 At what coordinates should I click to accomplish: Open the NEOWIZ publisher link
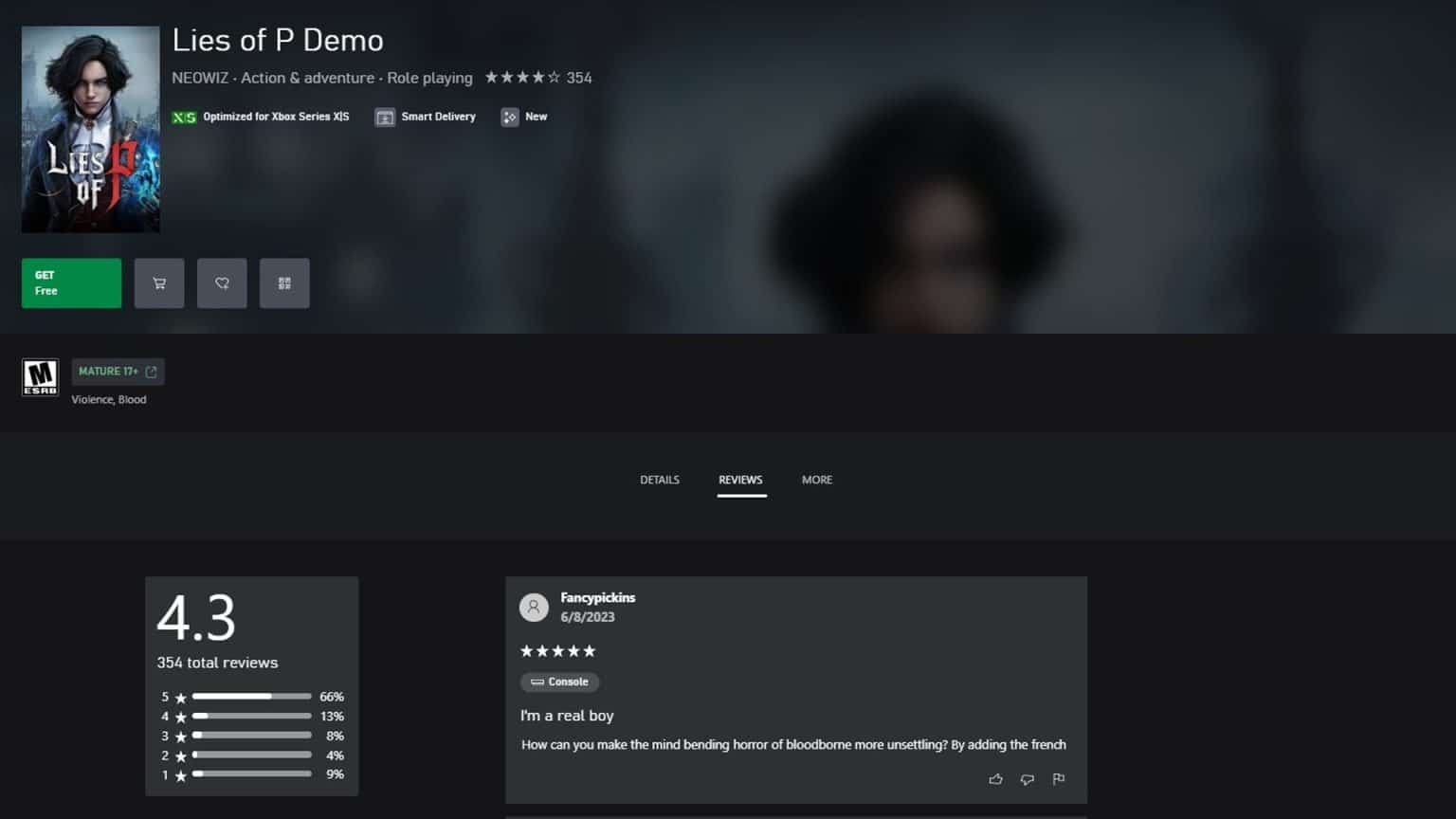pos(200,78)
